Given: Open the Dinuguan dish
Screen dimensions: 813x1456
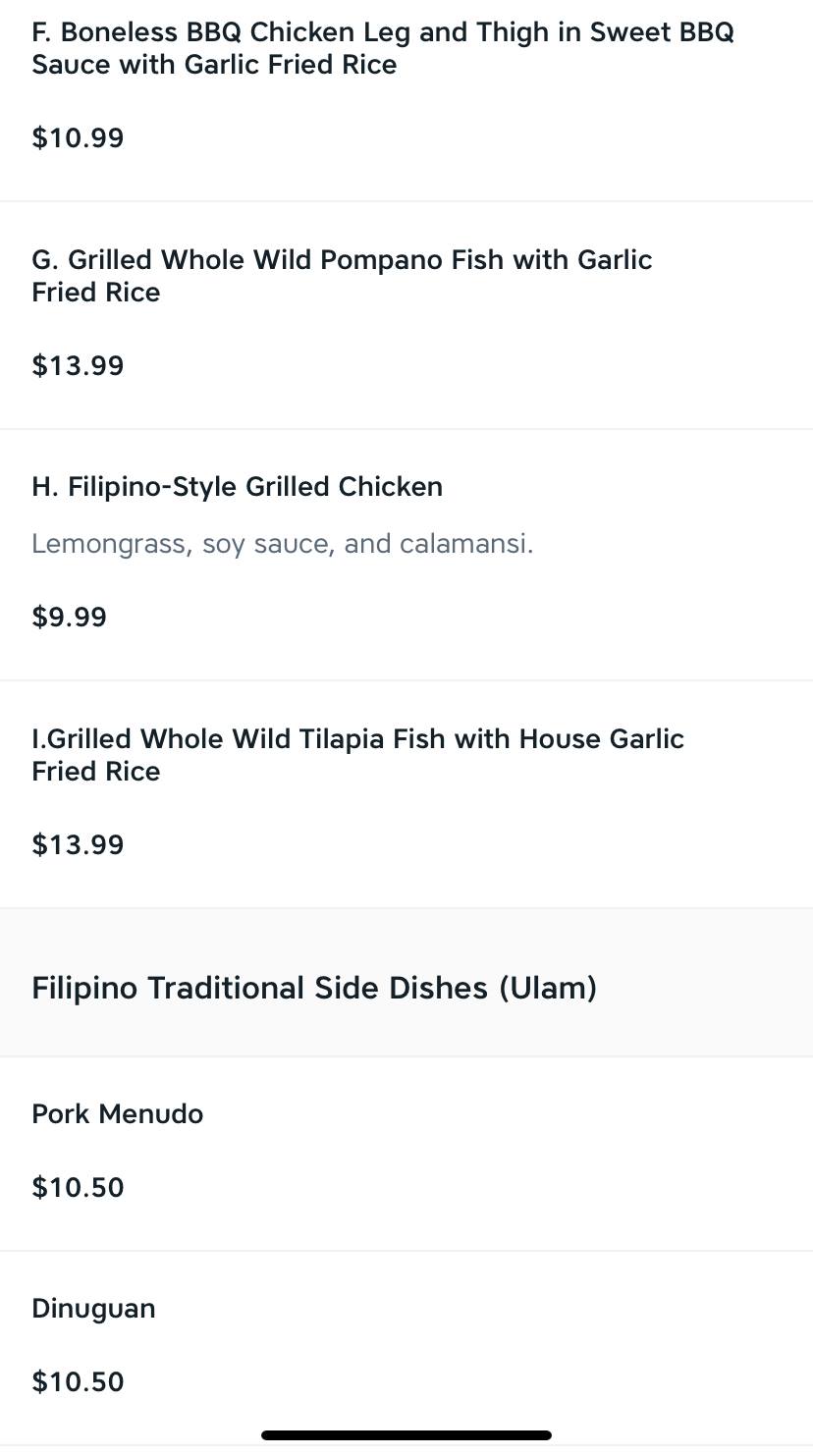Looking at the screenshot, I should (93, 1309).
